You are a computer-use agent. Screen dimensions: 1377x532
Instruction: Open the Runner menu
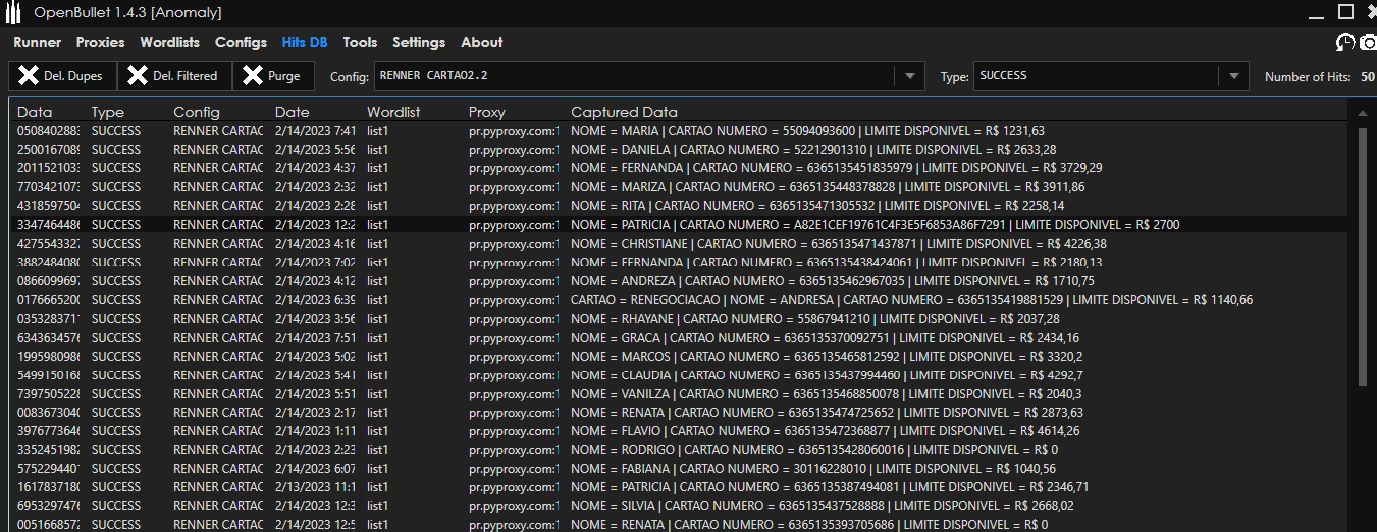(x=37, y=42)
